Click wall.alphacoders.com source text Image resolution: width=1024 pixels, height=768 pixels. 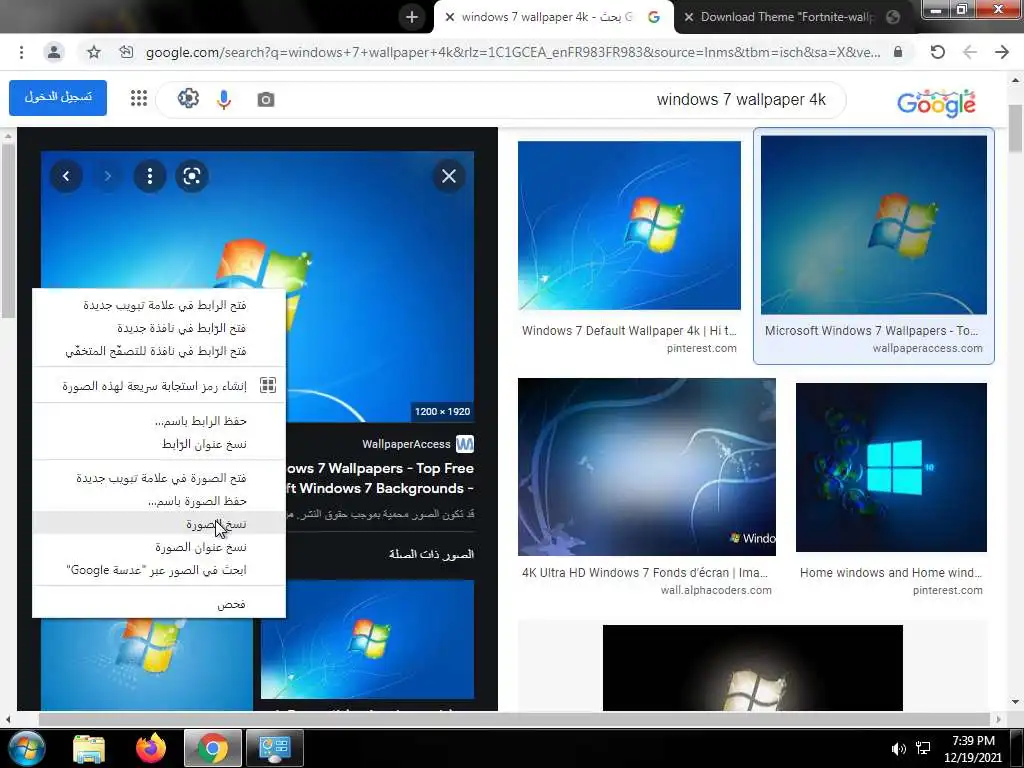[716, 590]
